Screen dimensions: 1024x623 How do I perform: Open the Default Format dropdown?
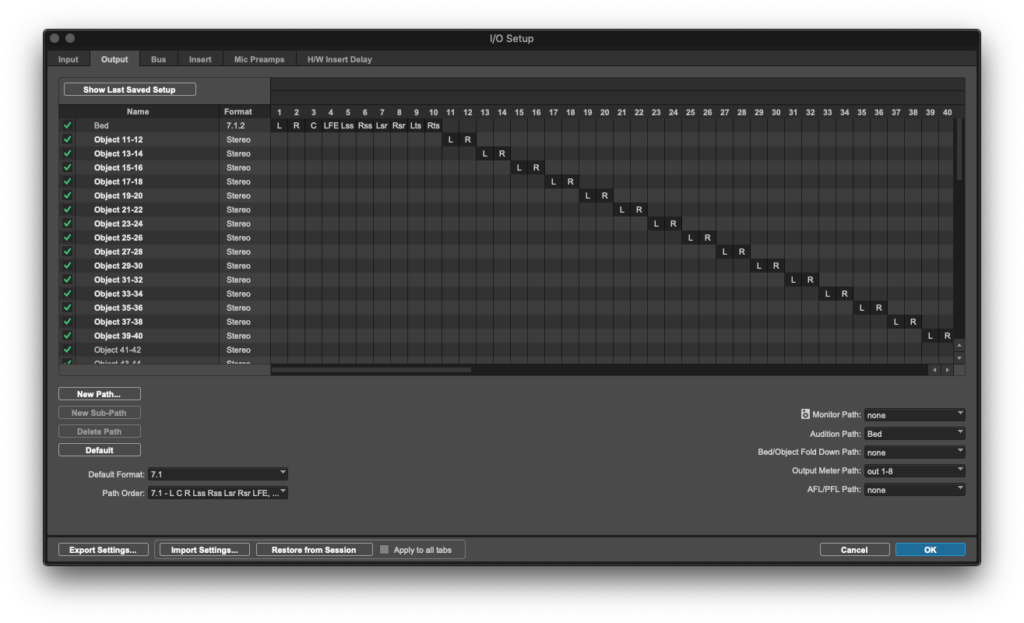218,472
